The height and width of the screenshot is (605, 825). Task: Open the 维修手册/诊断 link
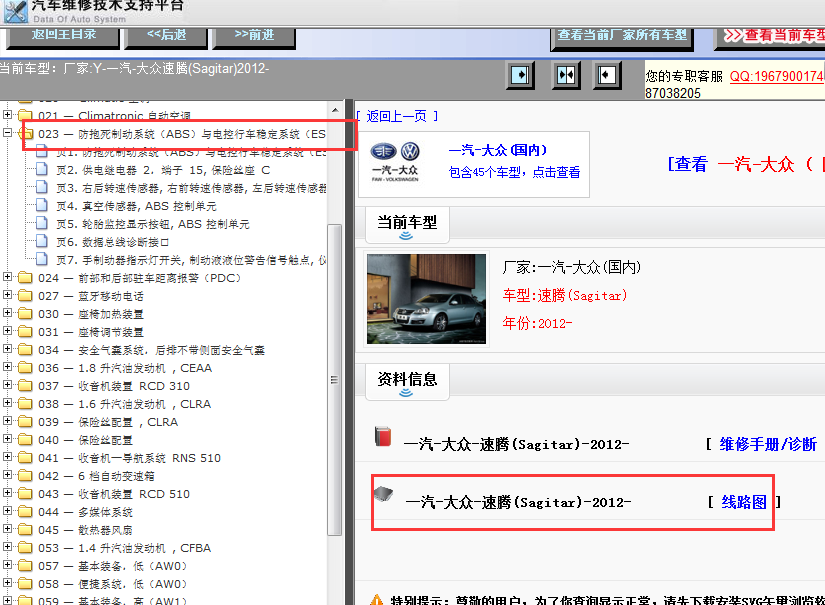click(768, 444)
